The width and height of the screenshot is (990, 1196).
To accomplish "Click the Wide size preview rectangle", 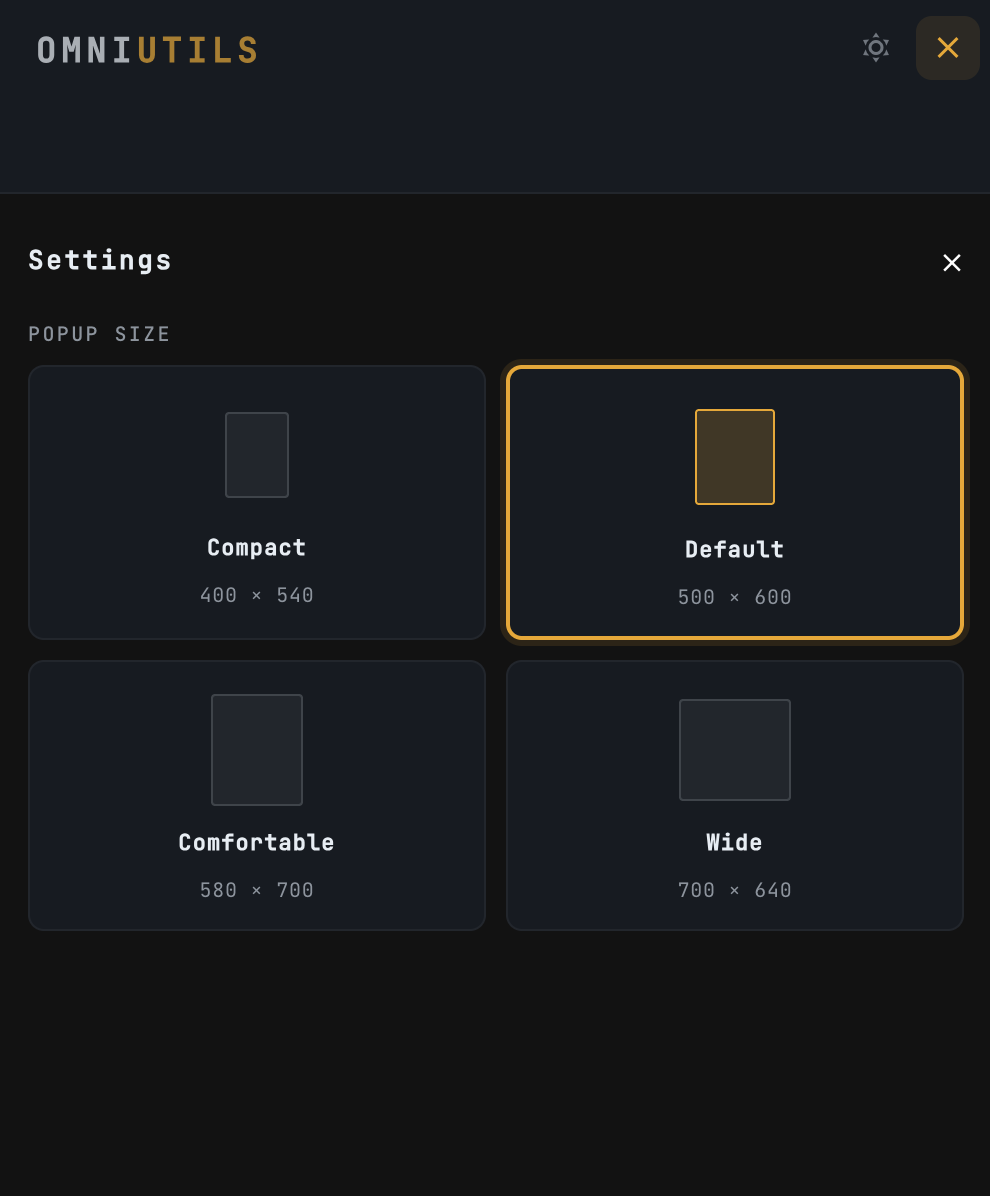I will coord(734,750).
